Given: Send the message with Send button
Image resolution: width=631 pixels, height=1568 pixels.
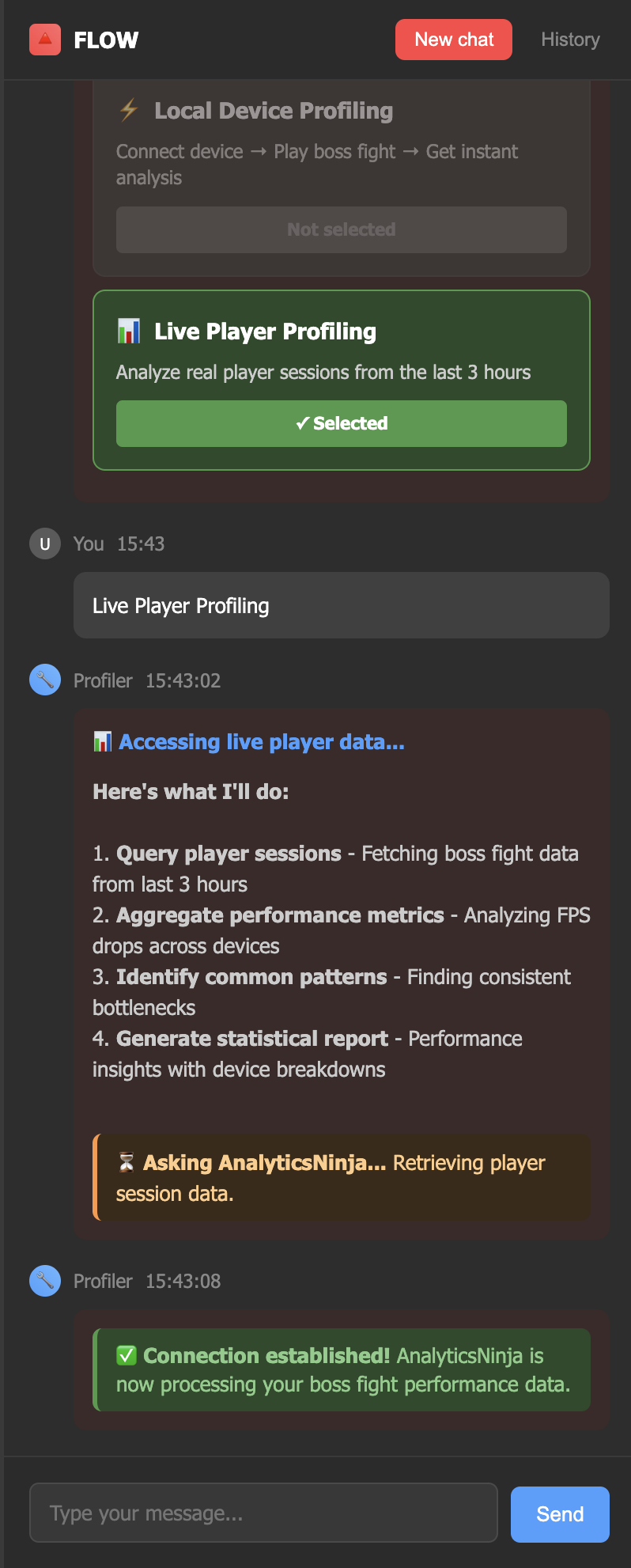Looking at the screenshot, I should pos(560,1514).
